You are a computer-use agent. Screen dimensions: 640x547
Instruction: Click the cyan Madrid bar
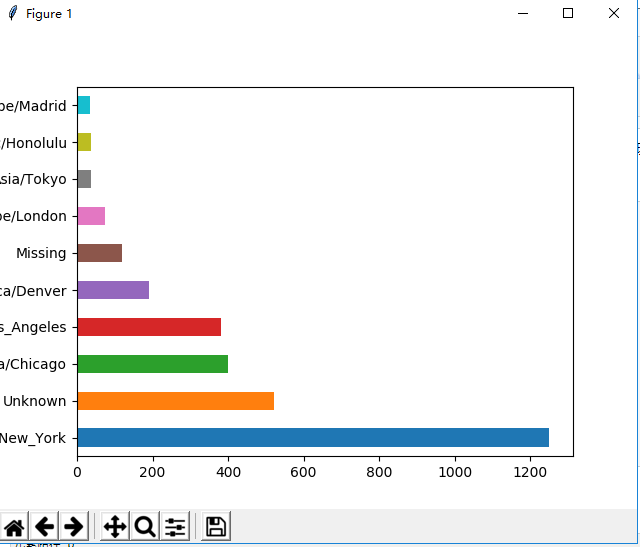point(84,105)
